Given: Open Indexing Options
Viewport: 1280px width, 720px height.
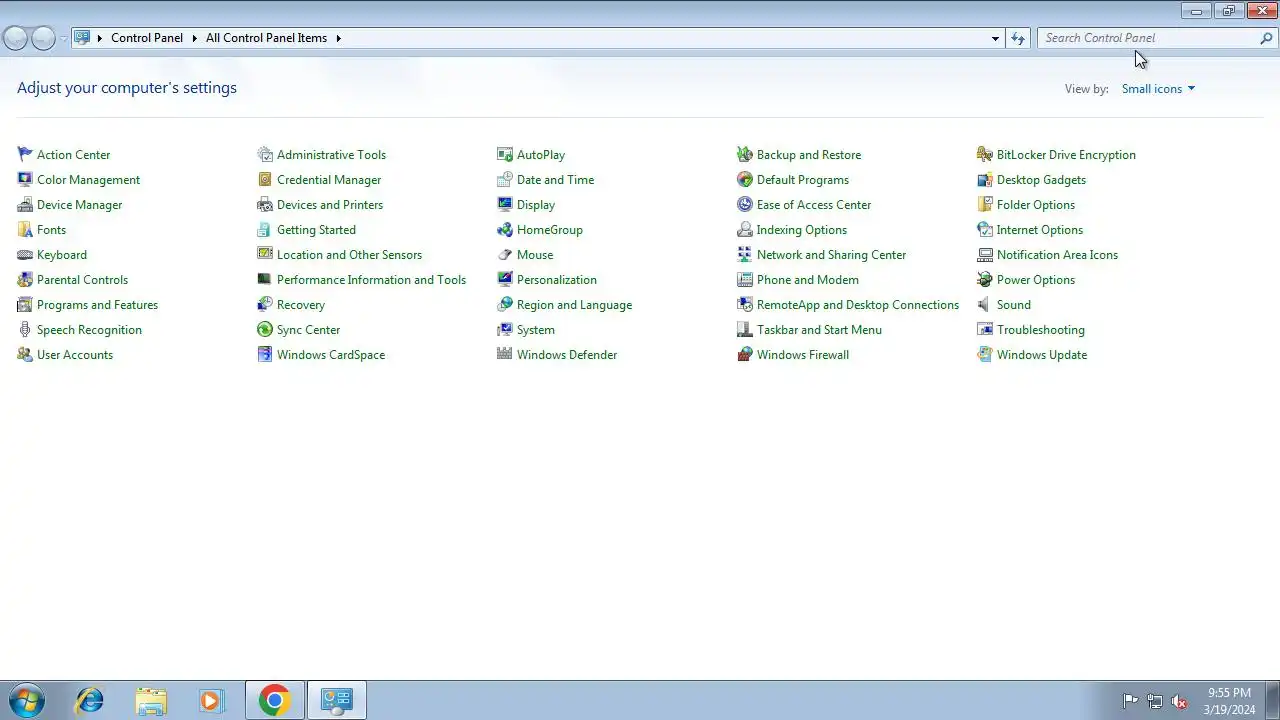Looking at the screenshot, I should 802,229.
